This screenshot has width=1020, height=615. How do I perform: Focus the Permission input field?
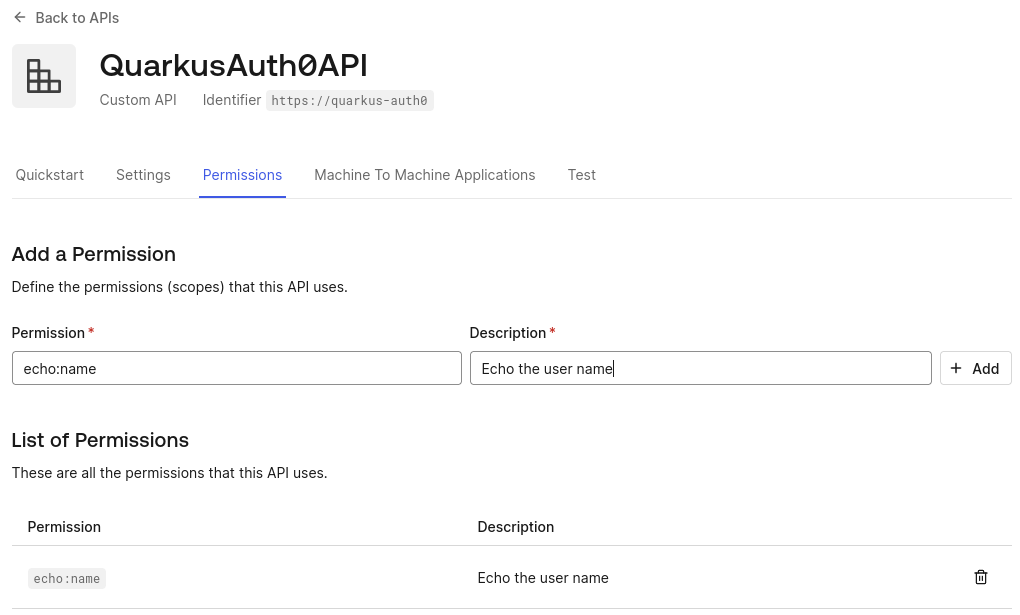click(237, 368)
